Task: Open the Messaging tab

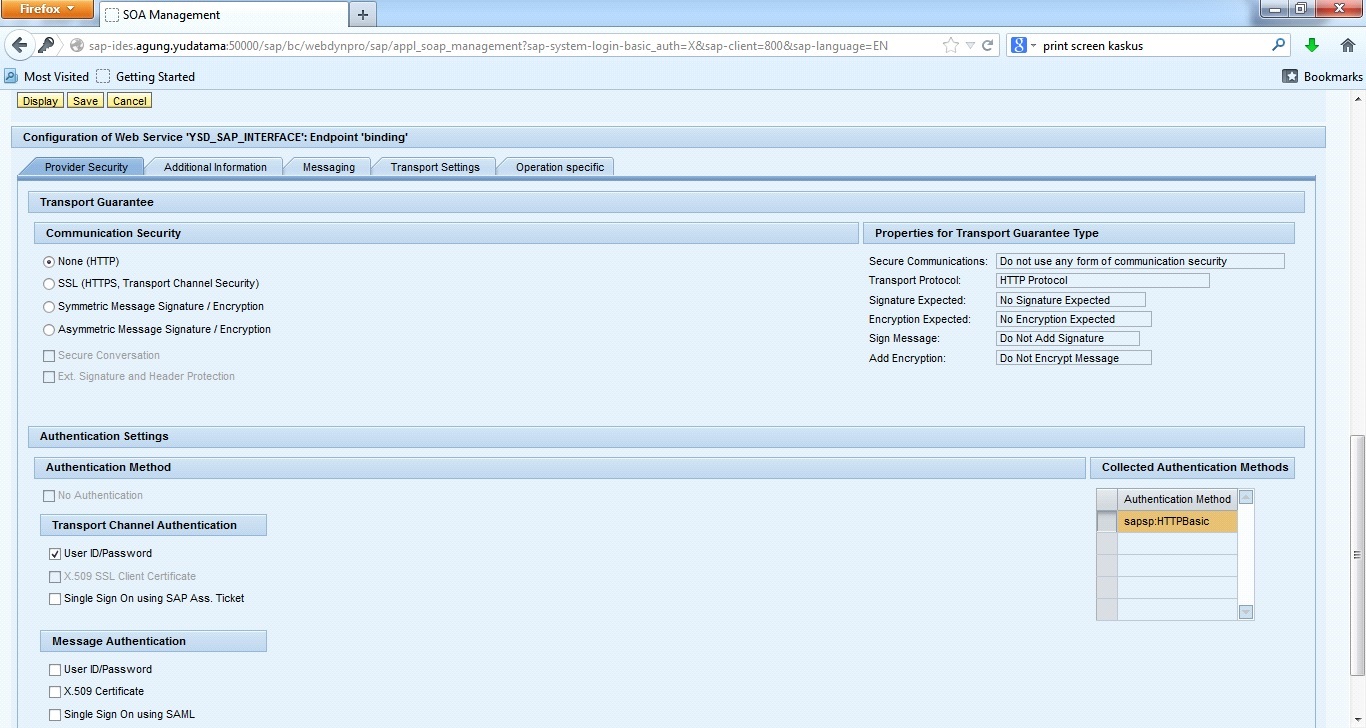Action: click(x=328, y=167)
